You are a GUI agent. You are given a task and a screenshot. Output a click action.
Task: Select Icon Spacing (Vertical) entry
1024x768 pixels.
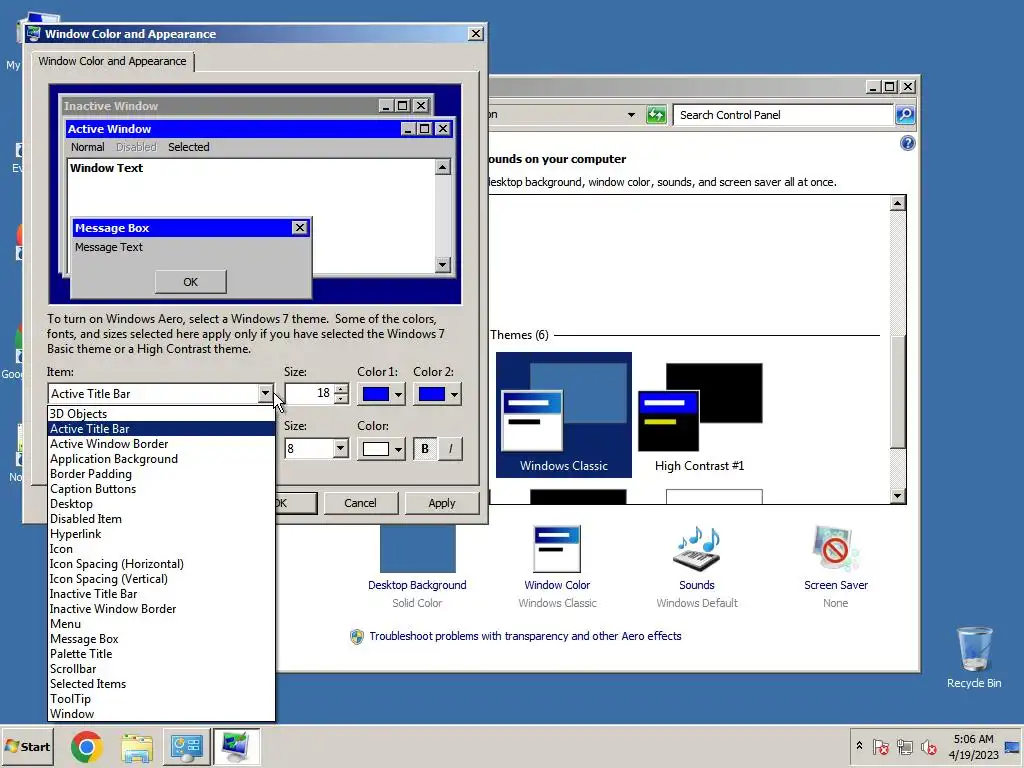161,579
